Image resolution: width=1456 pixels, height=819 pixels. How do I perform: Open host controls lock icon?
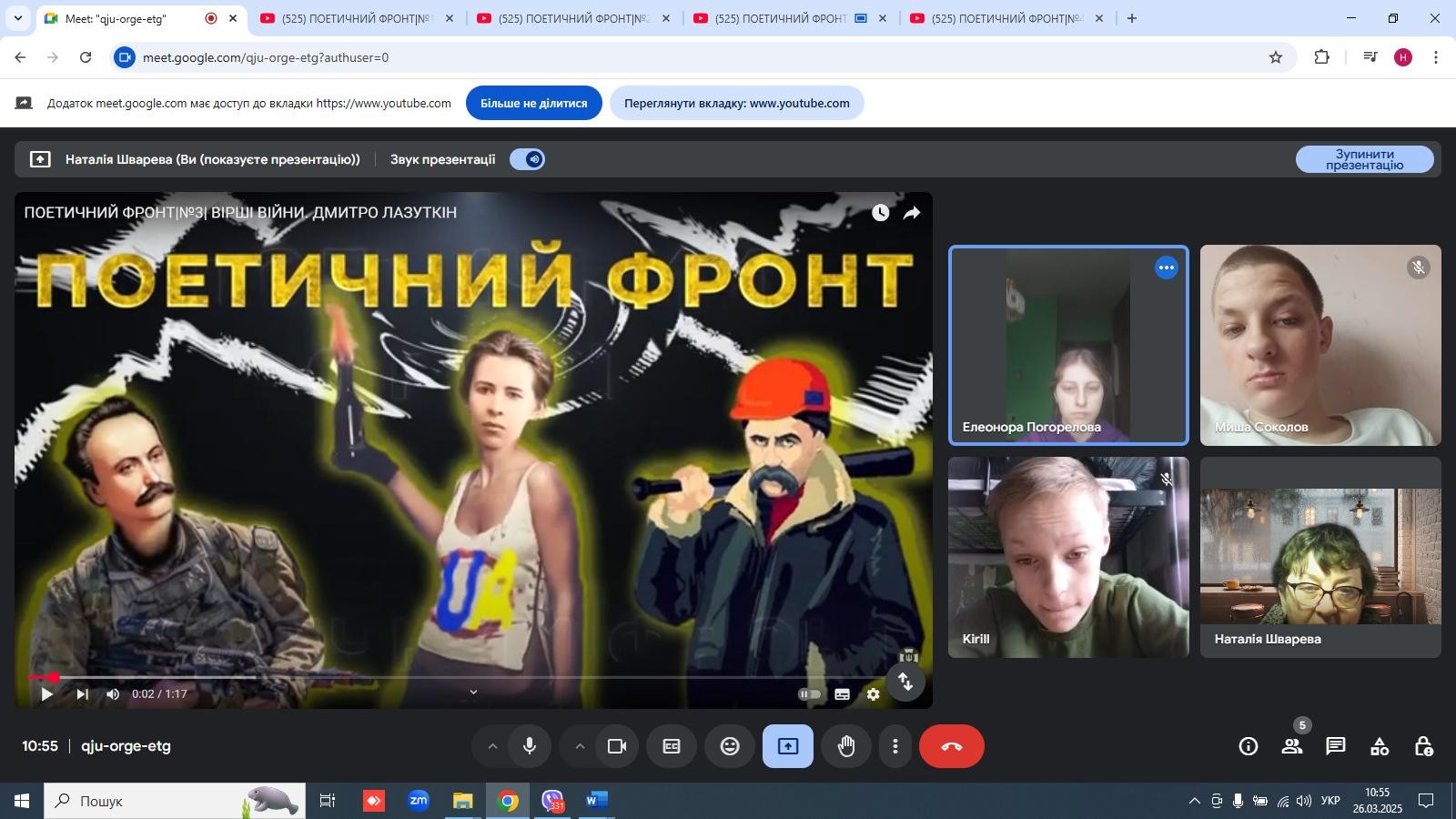1424,746
